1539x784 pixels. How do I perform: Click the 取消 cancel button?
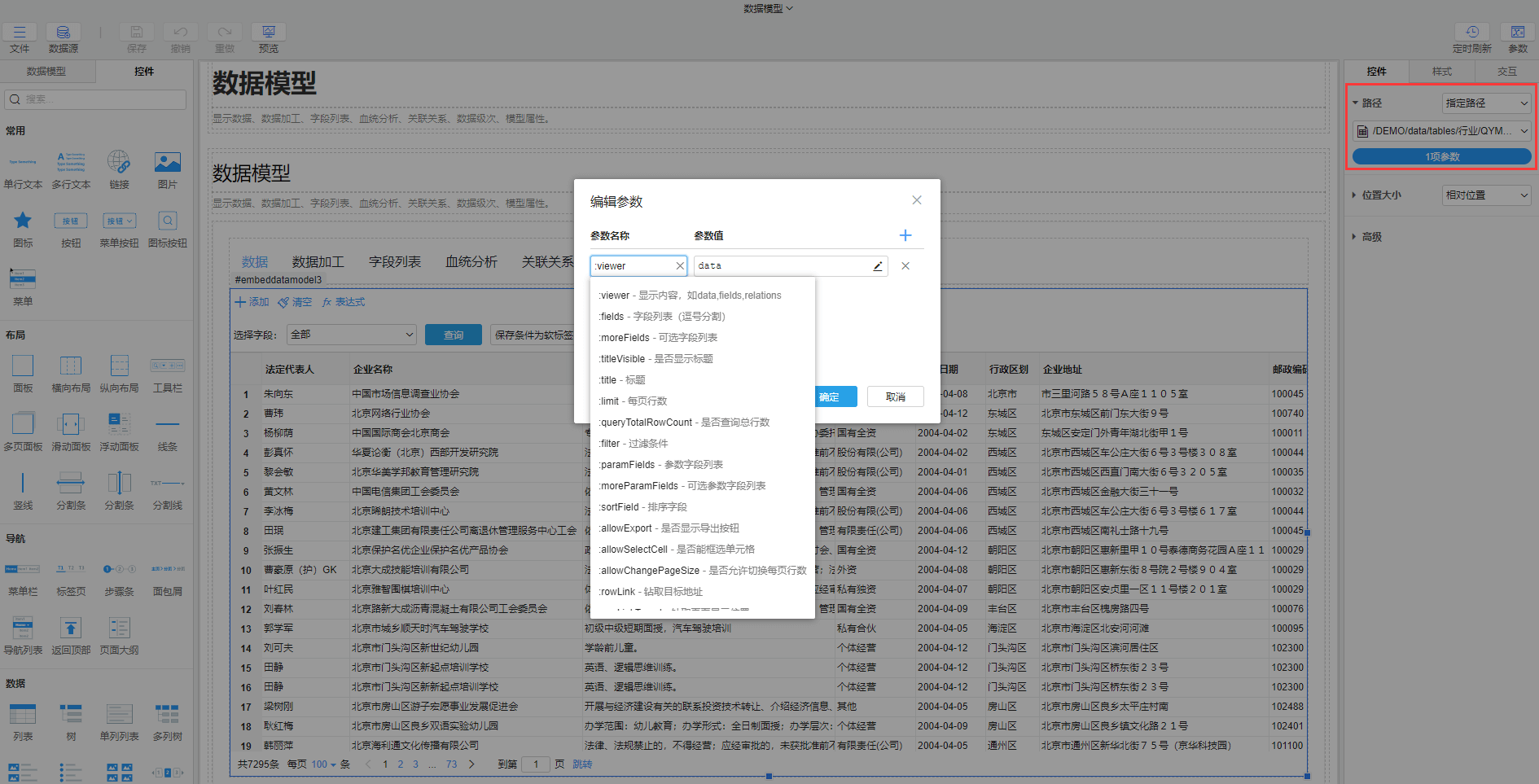(x=895, y=396)
